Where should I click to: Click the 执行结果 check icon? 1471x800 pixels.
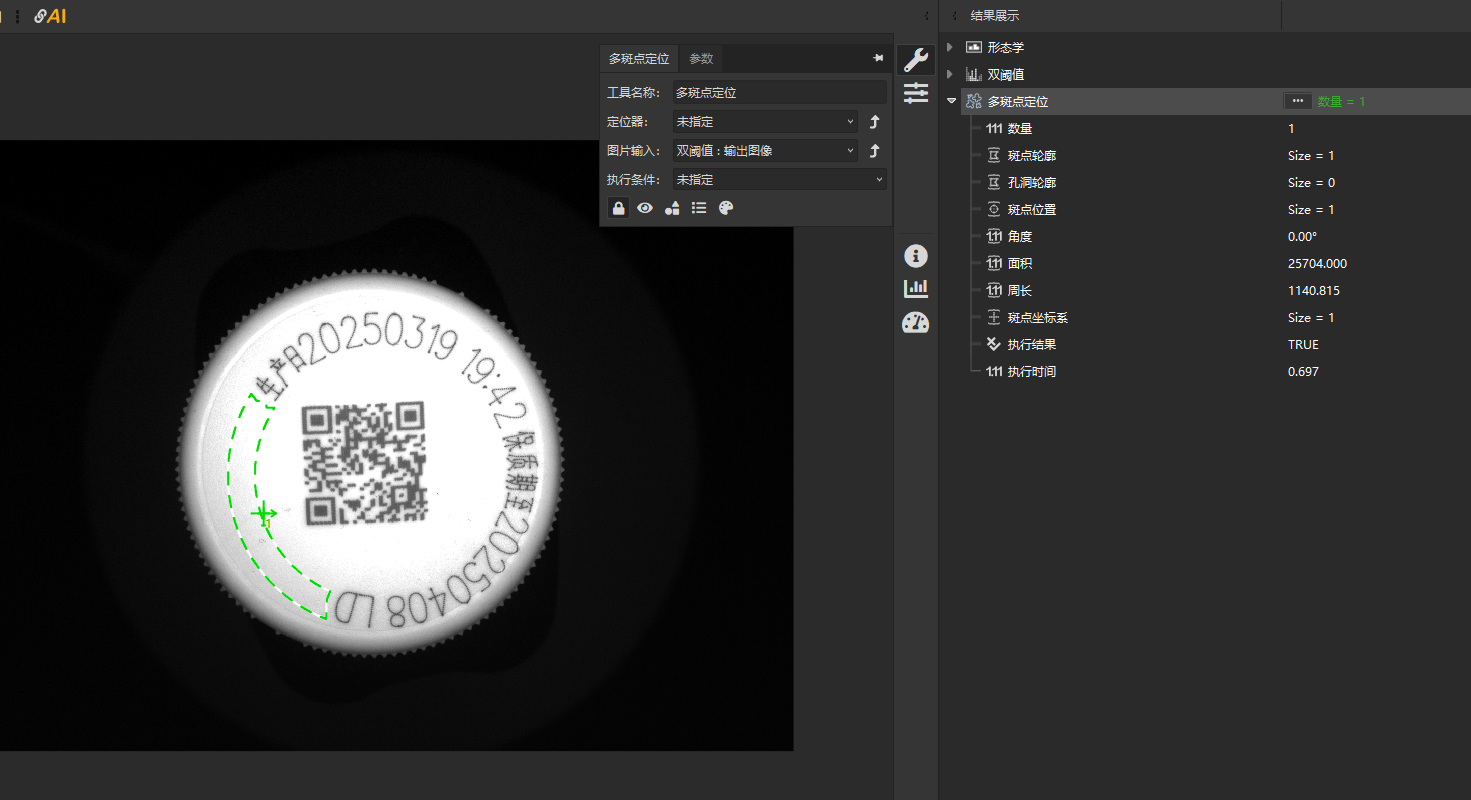994,344
